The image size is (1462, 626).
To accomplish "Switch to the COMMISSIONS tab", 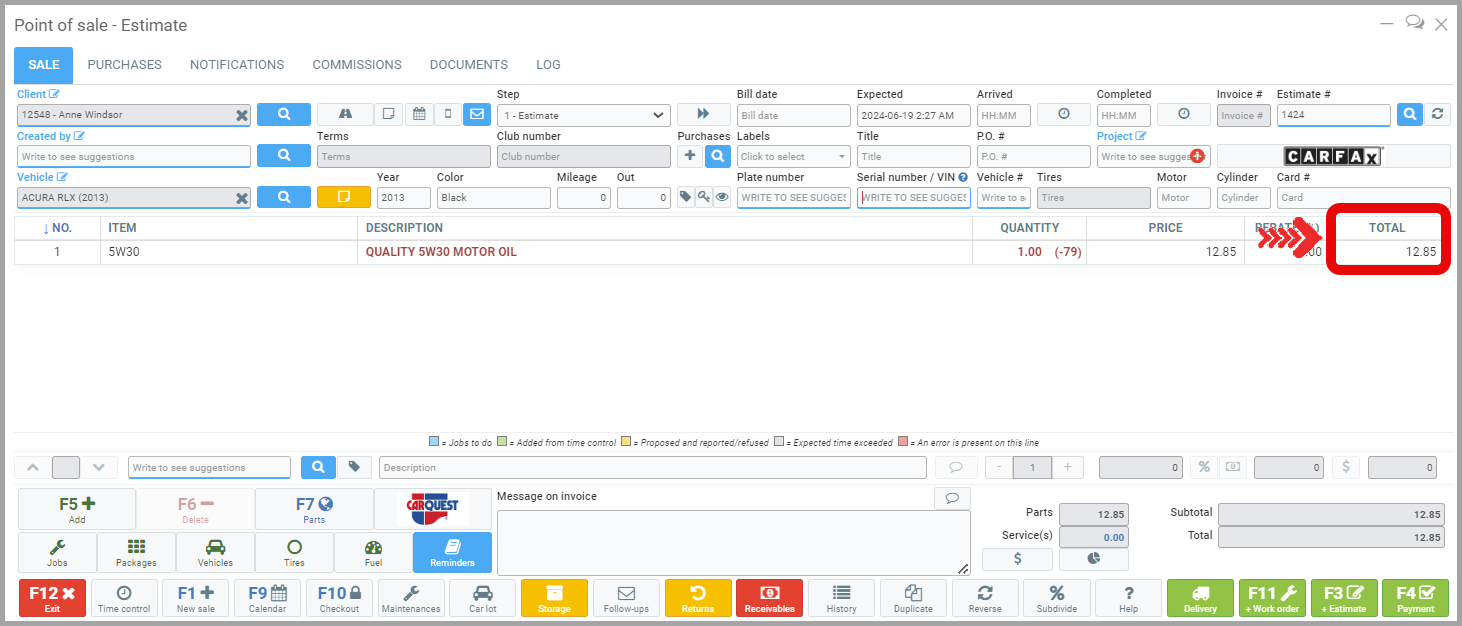I will pyautogui.click(x=357, y=65).
